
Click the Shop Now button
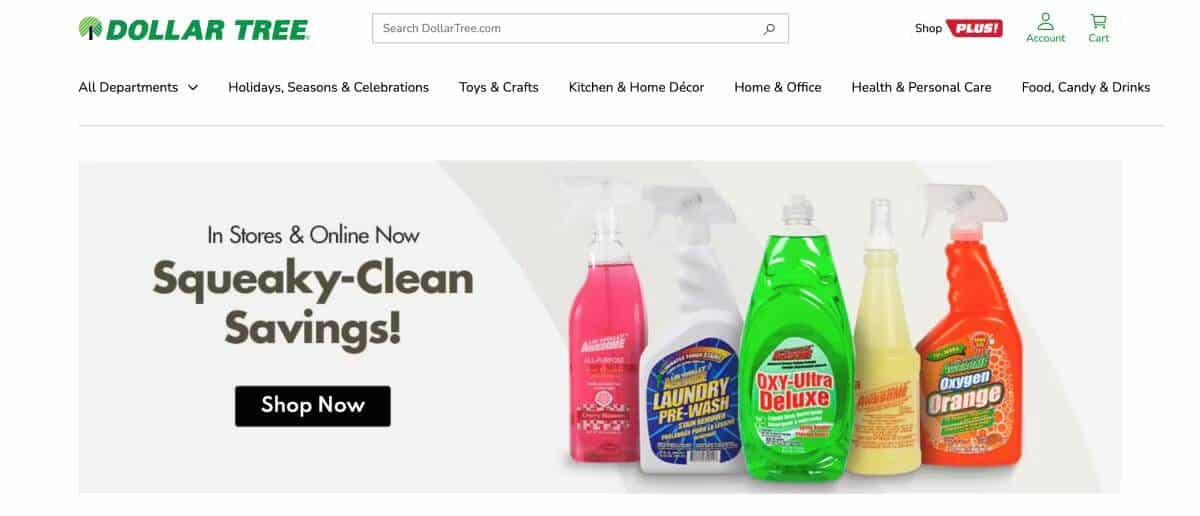pyautogui.click(x=312, y=405)
